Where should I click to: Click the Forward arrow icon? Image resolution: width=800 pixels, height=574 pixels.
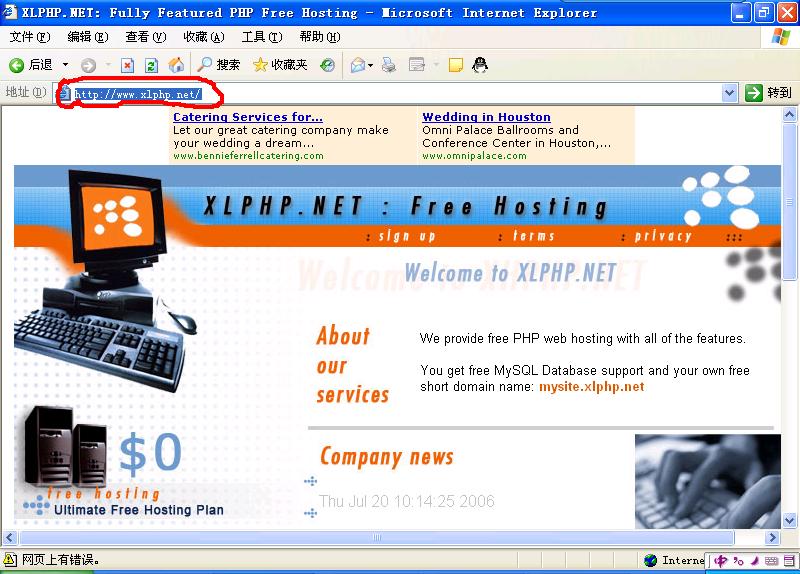point(88,65)
